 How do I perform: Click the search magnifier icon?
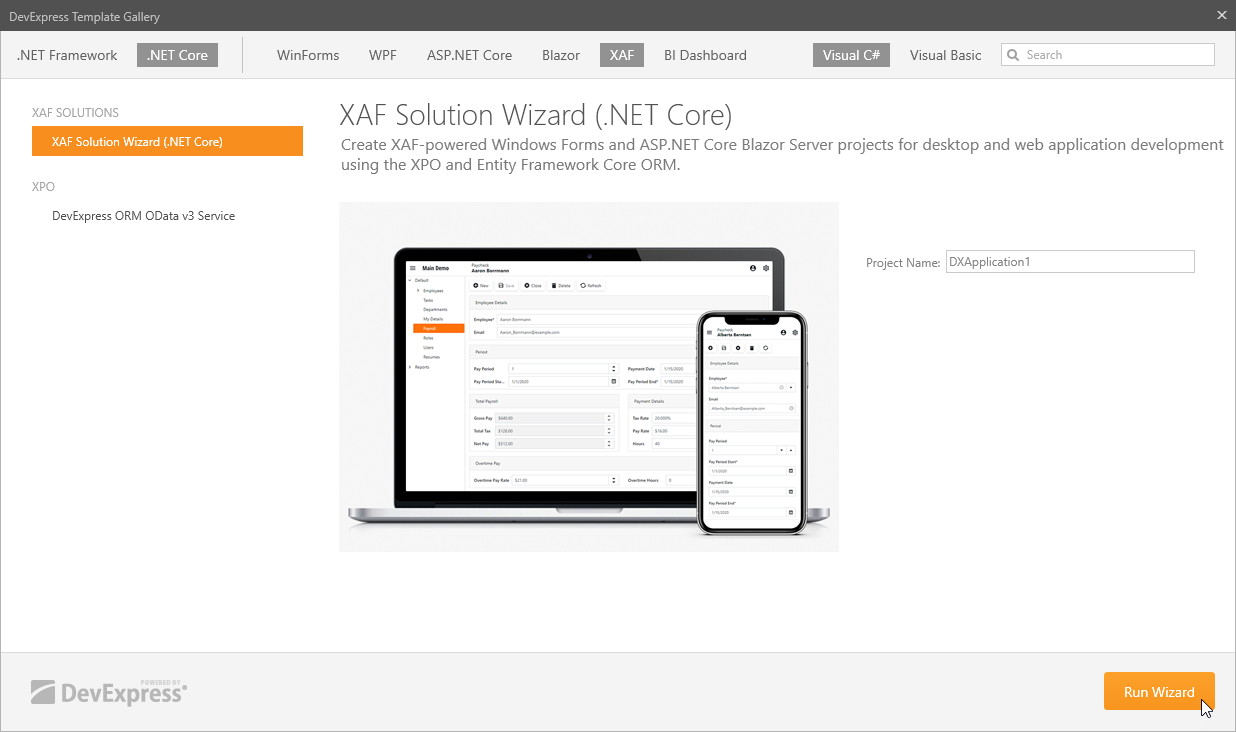pos(1013,55)
